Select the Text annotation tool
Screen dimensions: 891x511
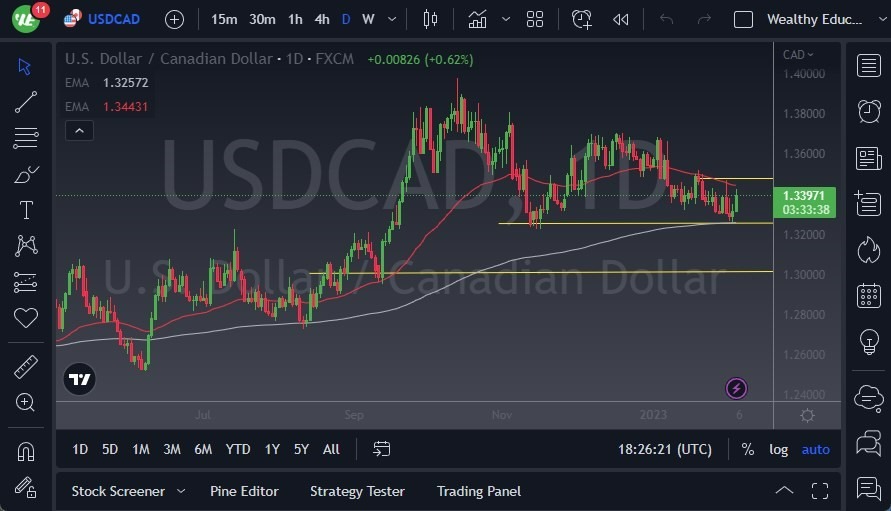point(26,210)
